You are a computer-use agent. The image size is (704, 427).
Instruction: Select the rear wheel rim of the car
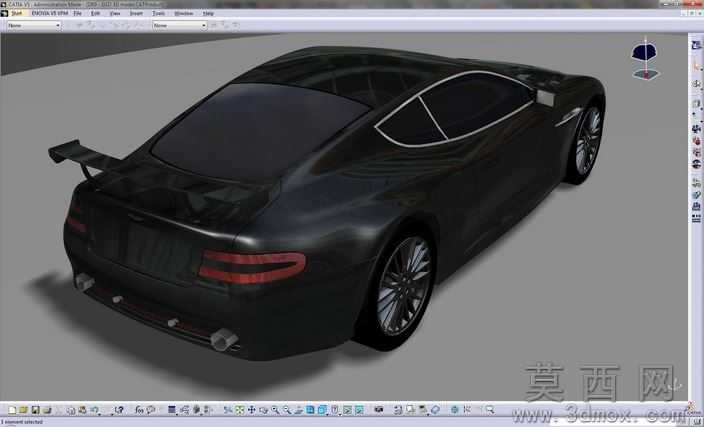[x=403, y=286]
